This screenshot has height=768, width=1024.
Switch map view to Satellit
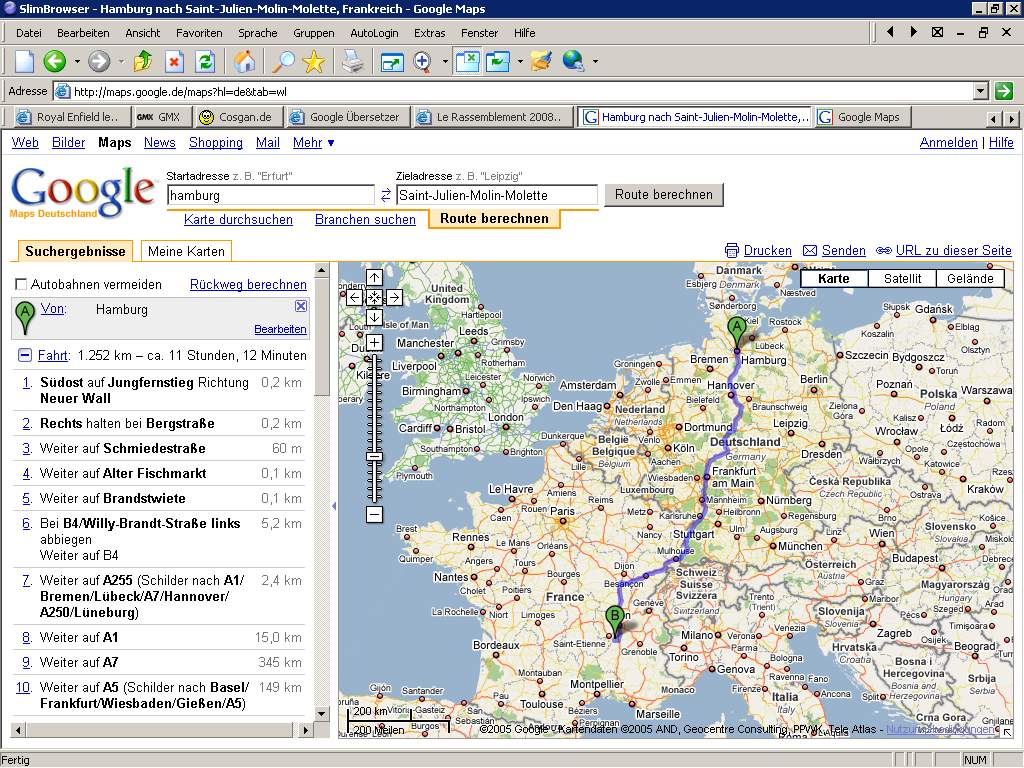point(902,279)
